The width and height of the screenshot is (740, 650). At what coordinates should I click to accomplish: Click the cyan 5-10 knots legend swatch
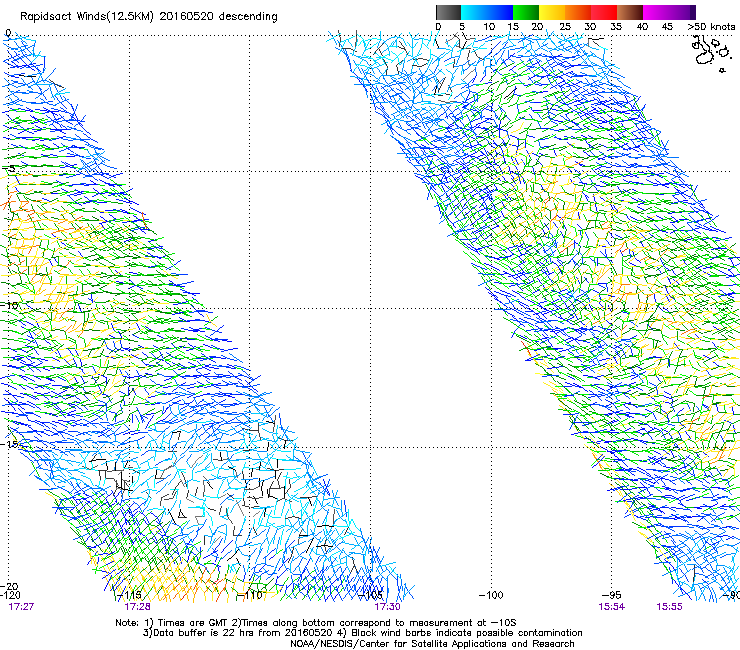click(x=474, y=12)
